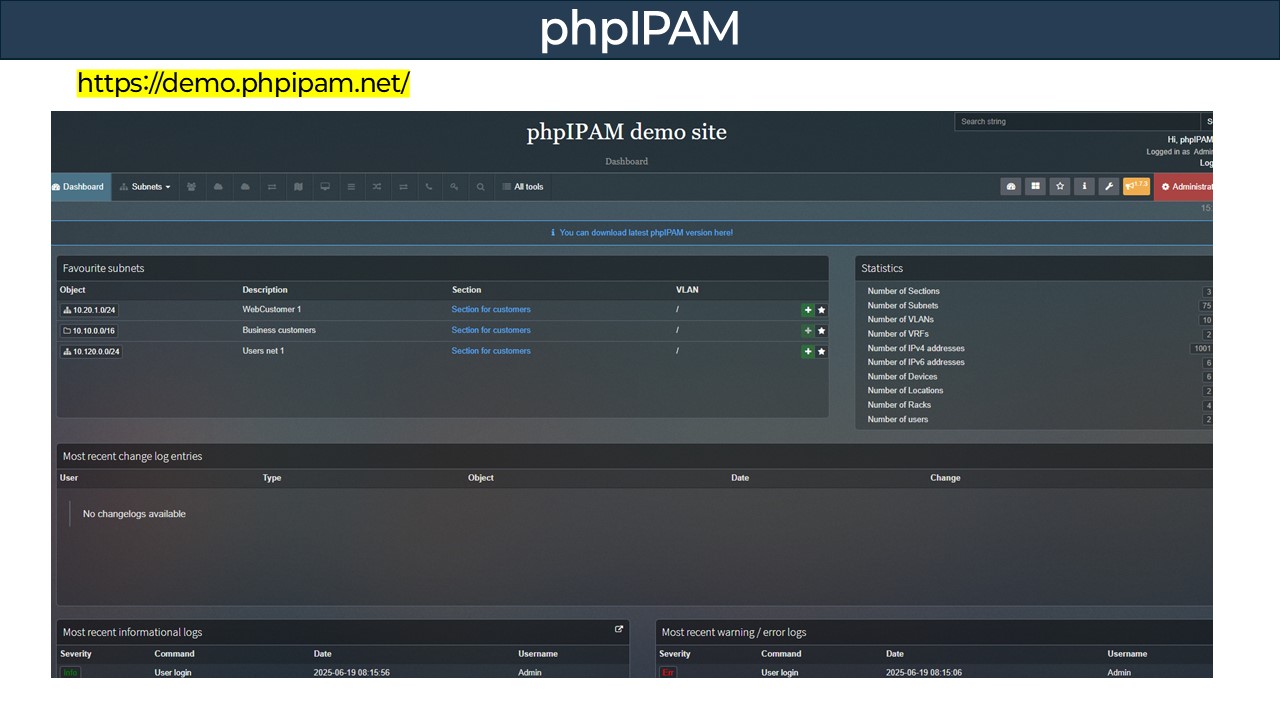Open folder 10.10.0.0/16

click(90, 331)
